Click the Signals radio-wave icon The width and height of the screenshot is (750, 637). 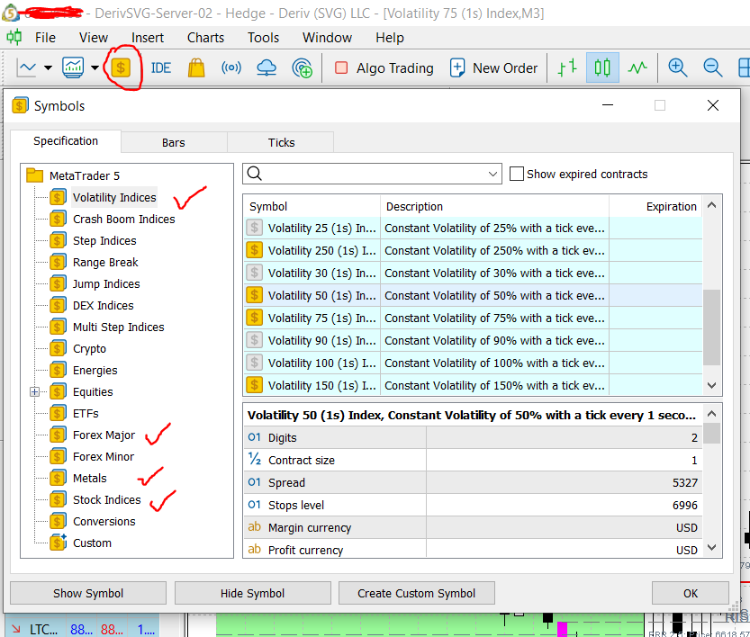(231, 68)
